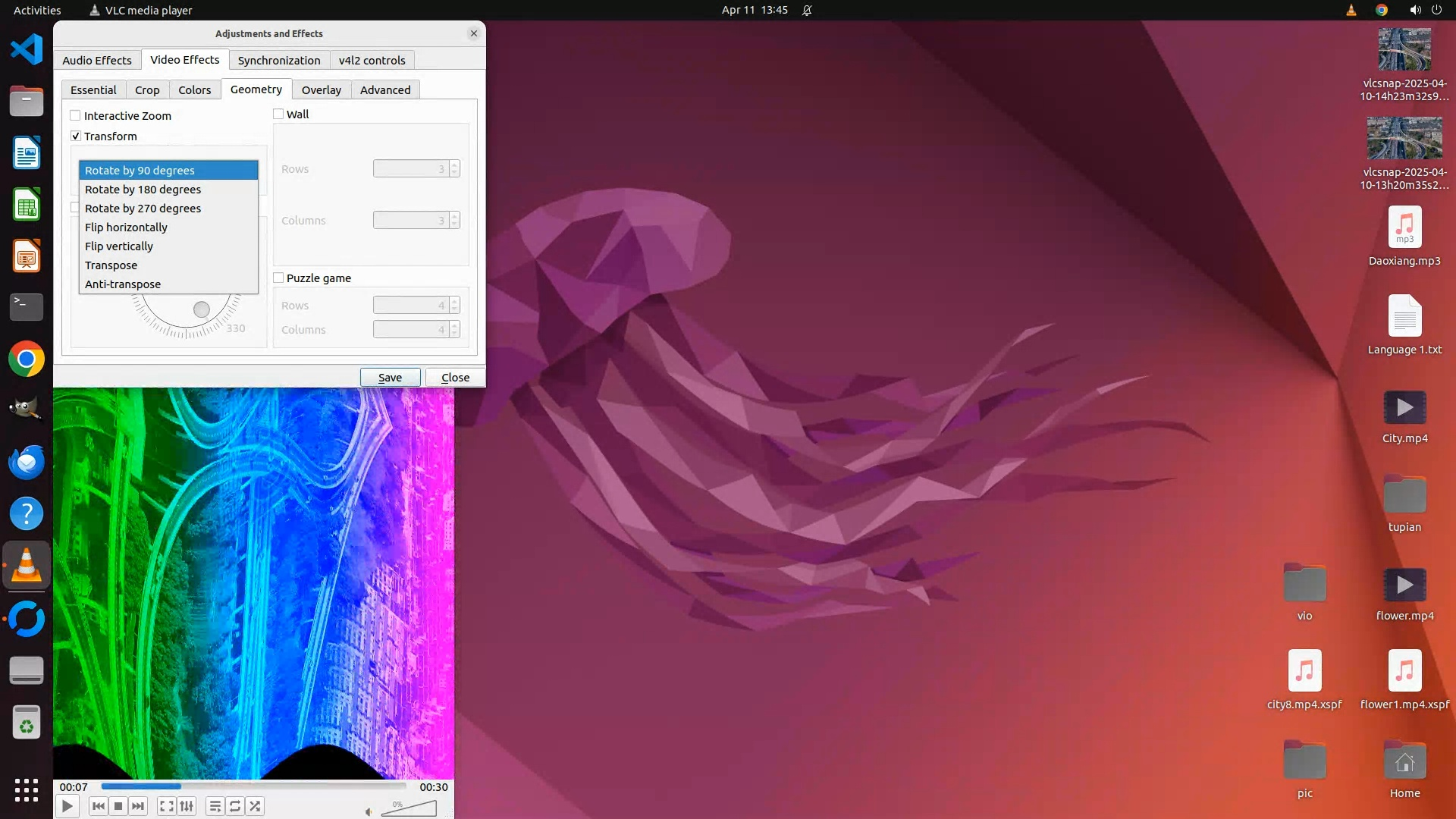The width and height of the screenshot is (1456, 819).
Task: Enable the Puzzle game checkbox
Action: pos(278,278)
